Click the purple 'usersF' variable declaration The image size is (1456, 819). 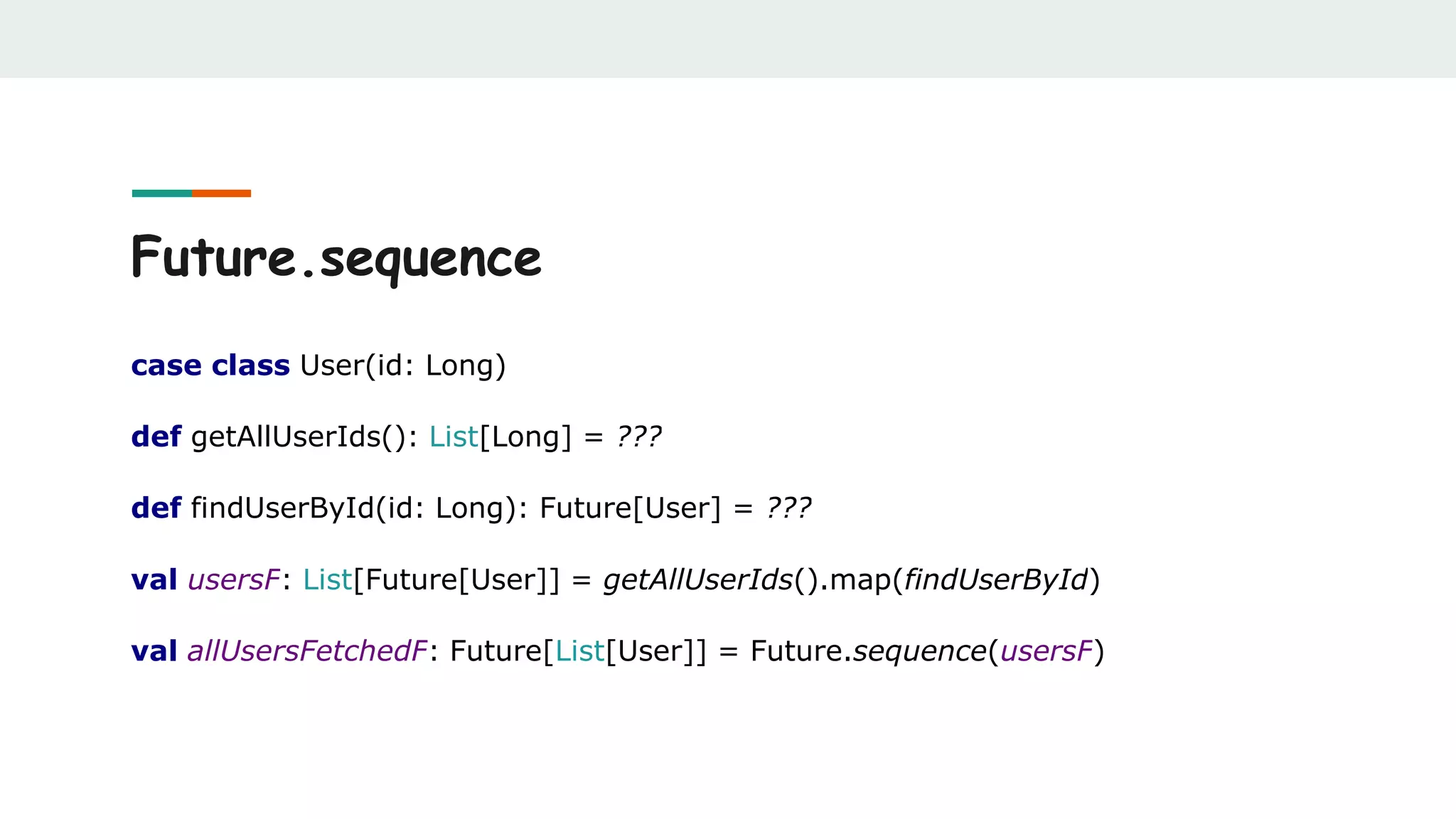[x=234, y=580]
